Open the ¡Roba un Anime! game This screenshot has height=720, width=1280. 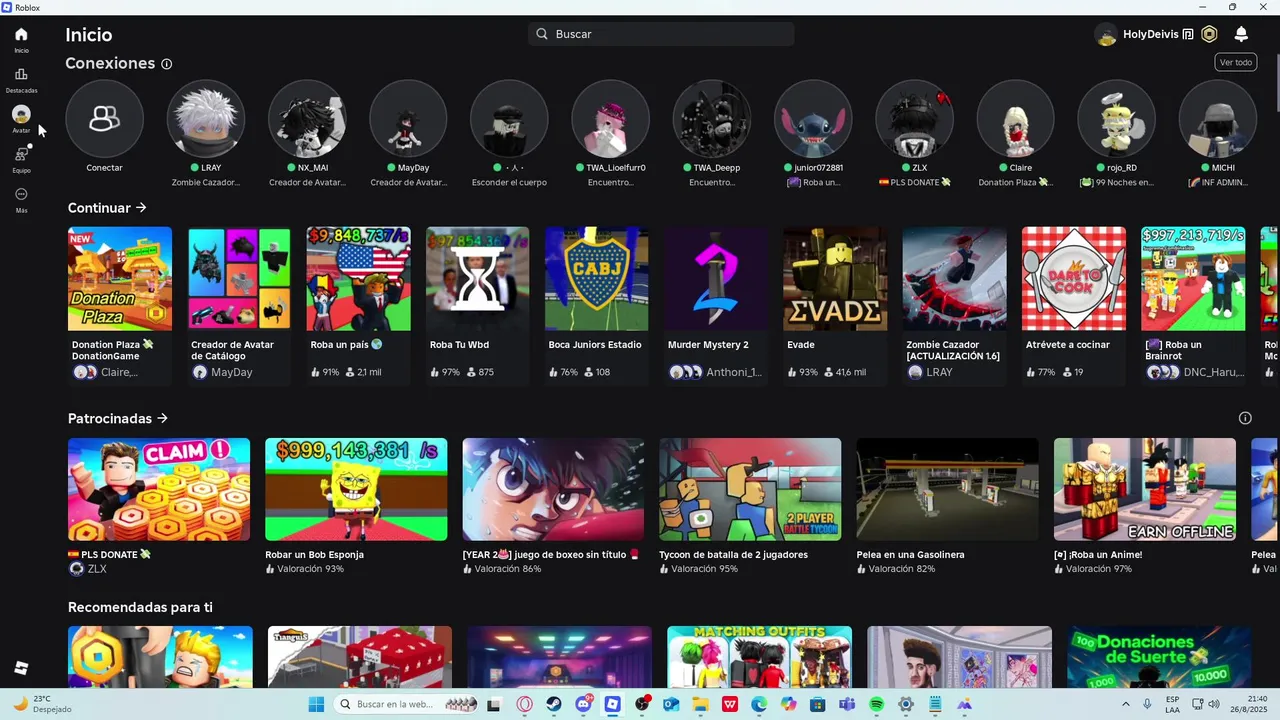click(x=1145, y=489)
